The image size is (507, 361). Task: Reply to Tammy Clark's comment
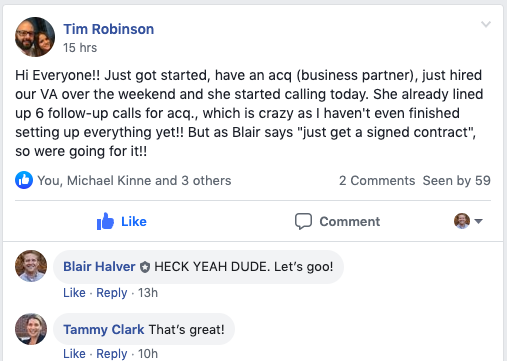112,354
